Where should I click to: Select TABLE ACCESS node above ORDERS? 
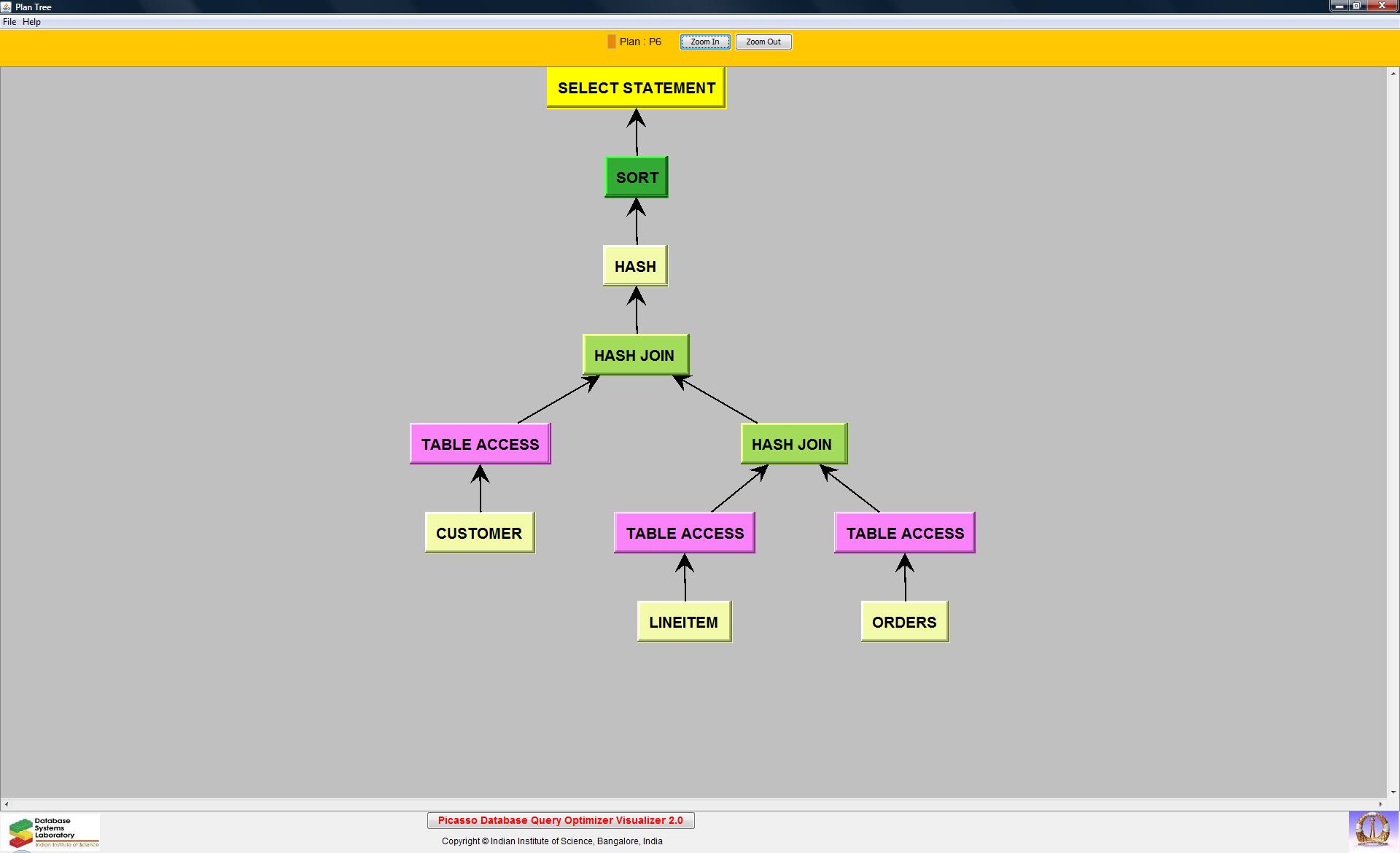pyautogui.click(x=904, y=533)
